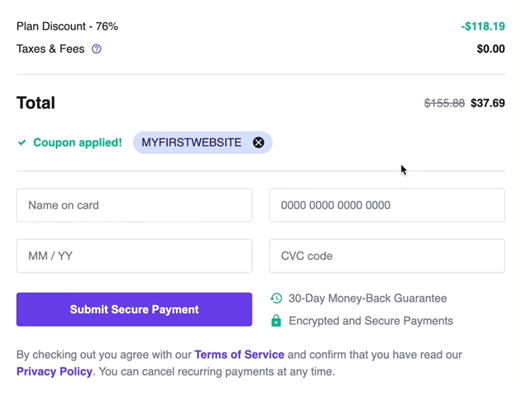The width and height of the screenshot is (520, 400).
Task: Click the Coupon applied! text
Action: pos(78,143)
